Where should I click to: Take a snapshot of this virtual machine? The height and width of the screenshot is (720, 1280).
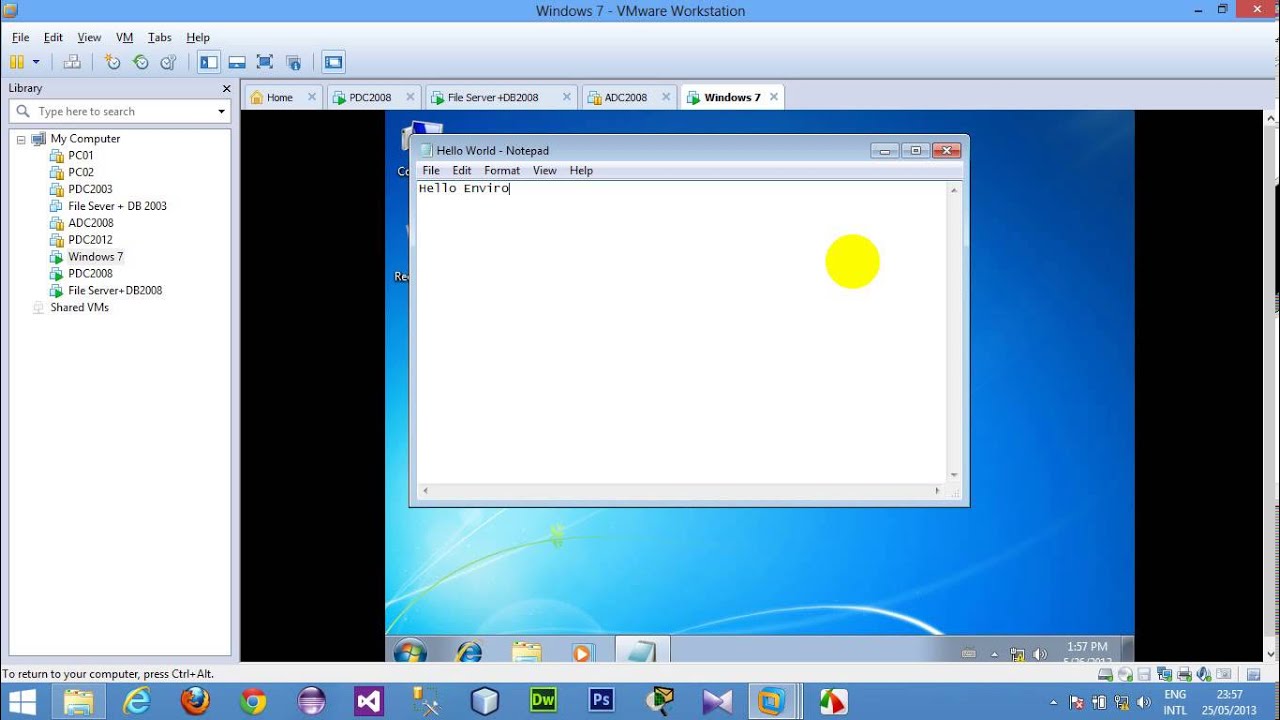[112, 62]
